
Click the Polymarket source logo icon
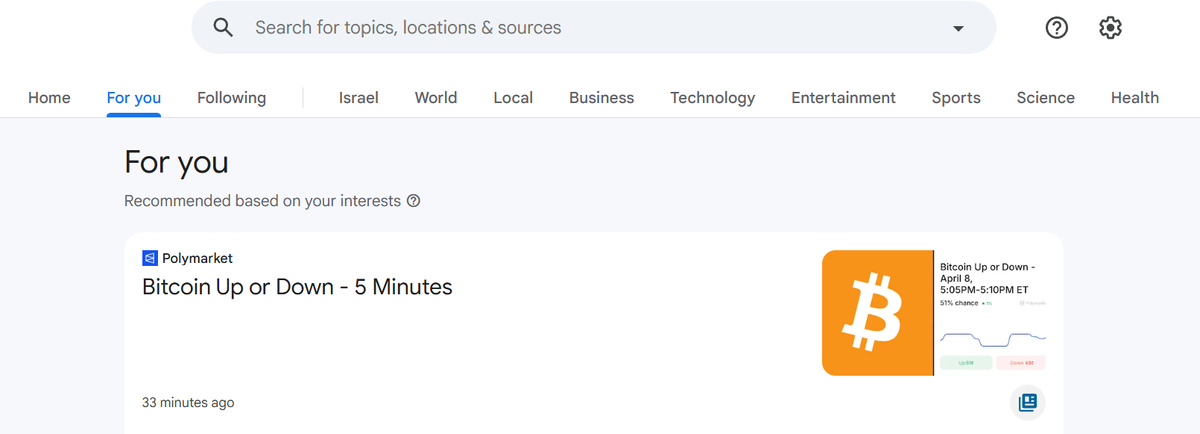150,258
